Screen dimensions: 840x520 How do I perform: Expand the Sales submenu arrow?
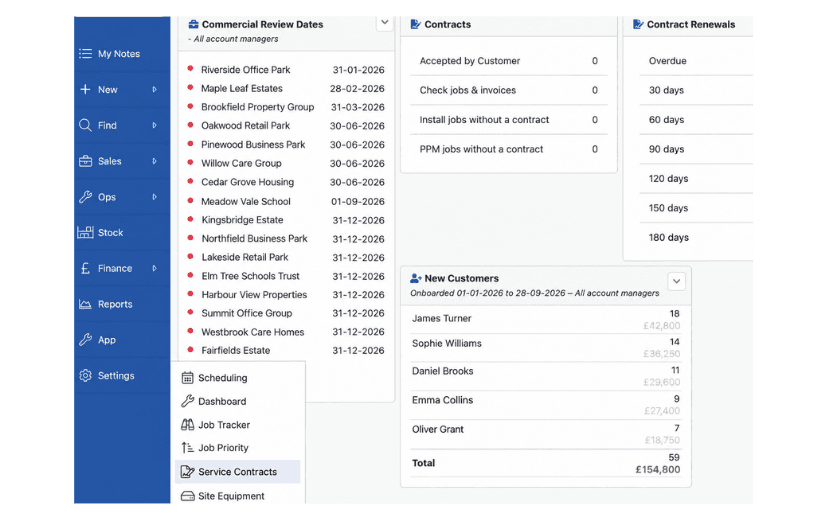pos(154,161)
